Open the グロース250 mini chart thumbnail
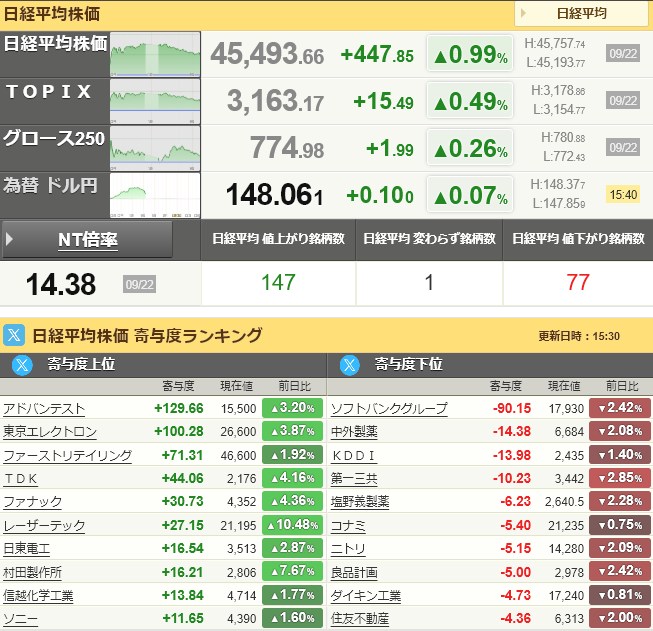 [x=155, y=149]
